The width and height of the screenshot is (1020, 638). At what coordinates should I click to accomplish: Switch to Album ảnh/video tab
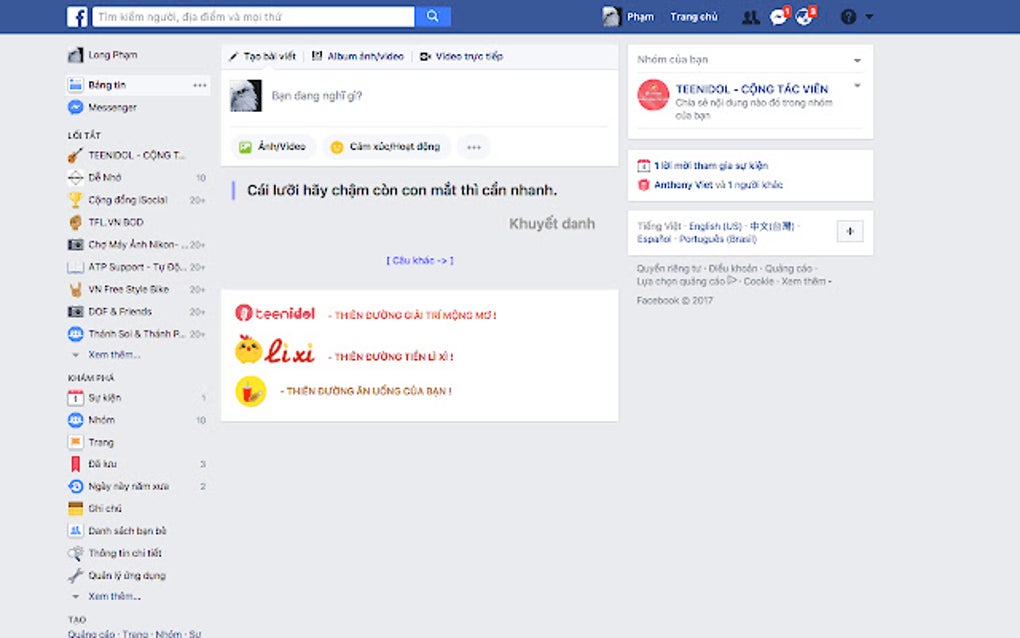363,56
